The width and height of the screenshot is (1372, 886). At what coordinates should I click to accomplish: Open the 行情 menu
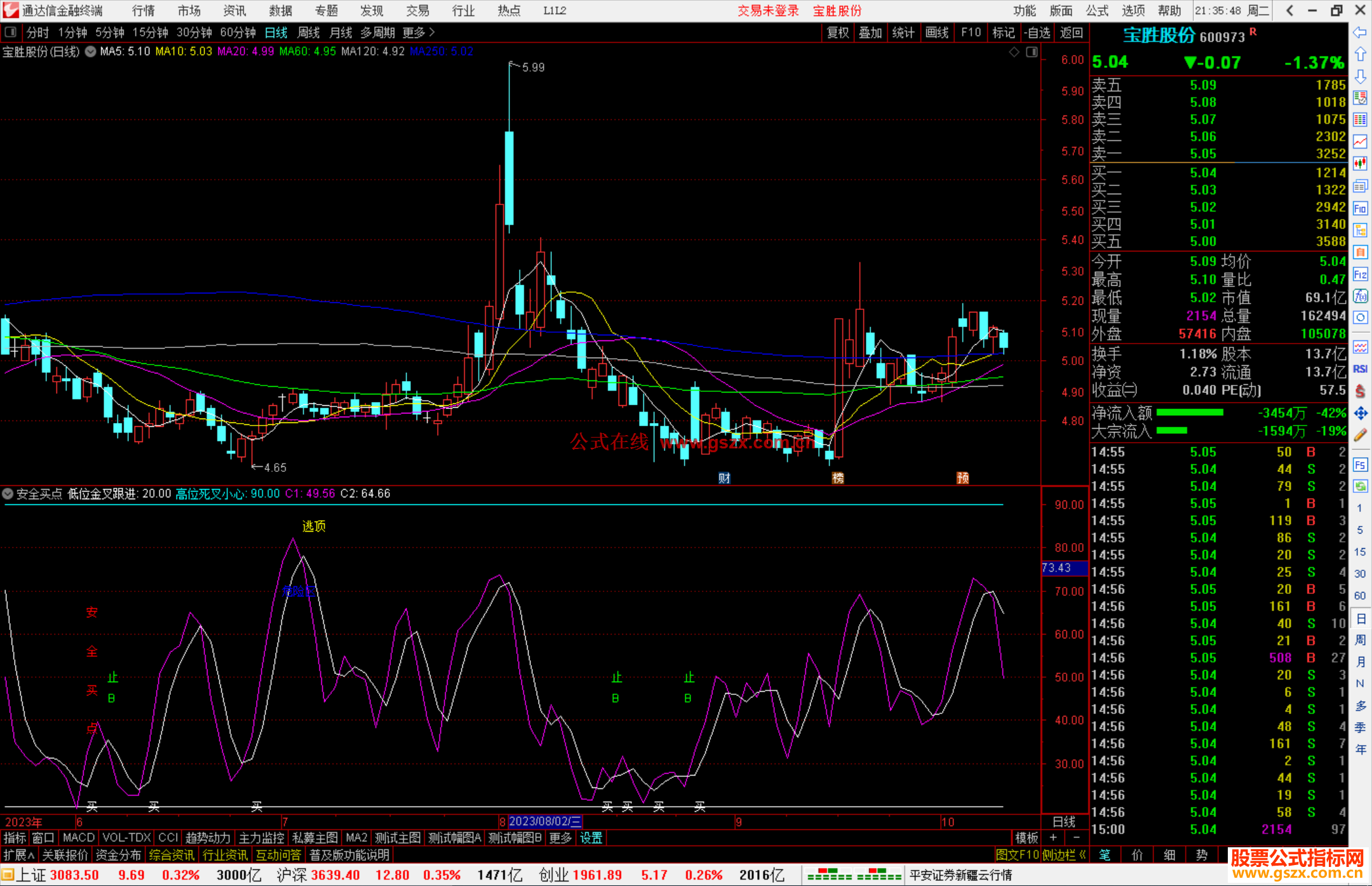(144, 11)
